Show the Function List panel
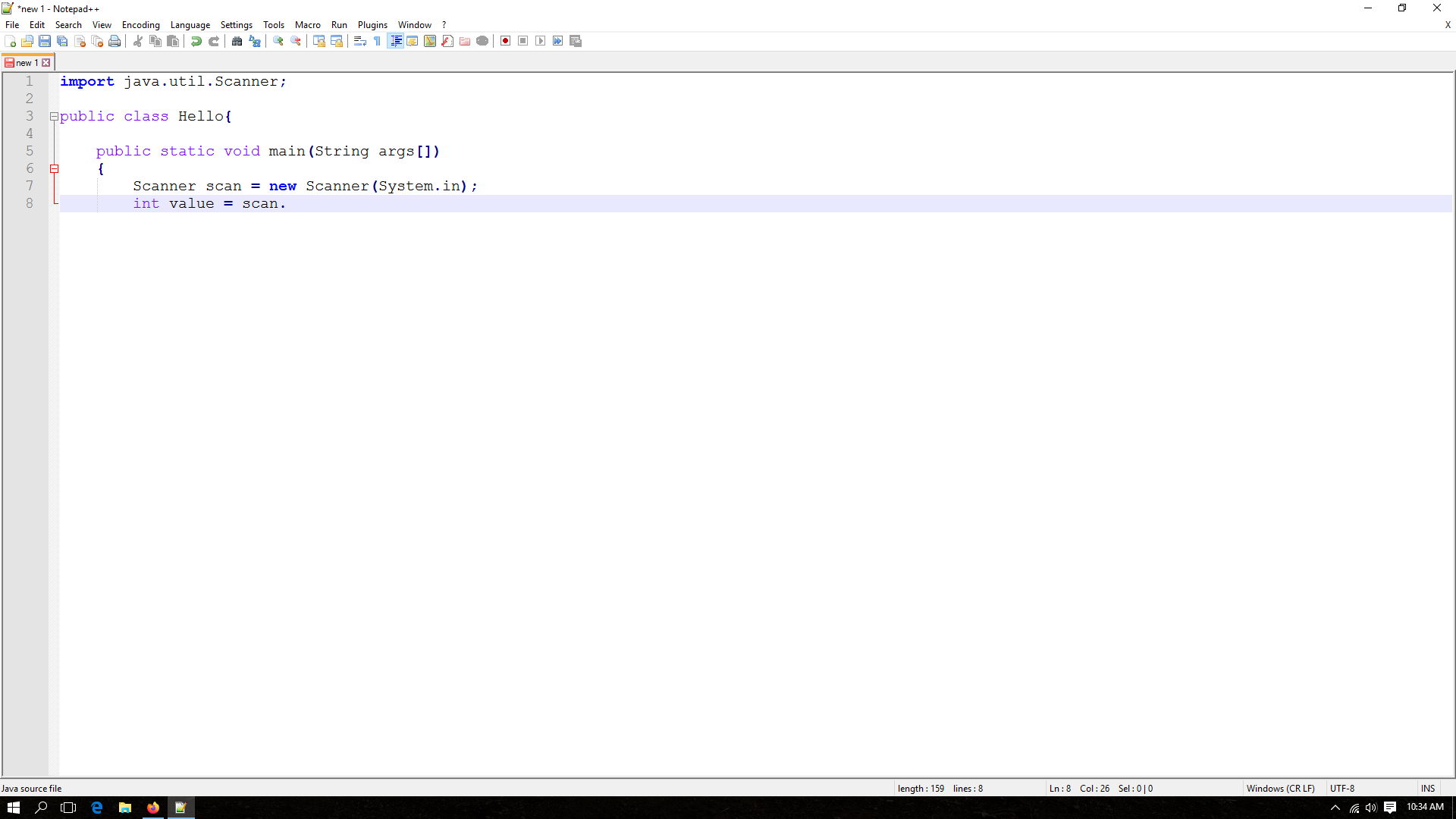1456x819 pixels. tap(447, 41)
